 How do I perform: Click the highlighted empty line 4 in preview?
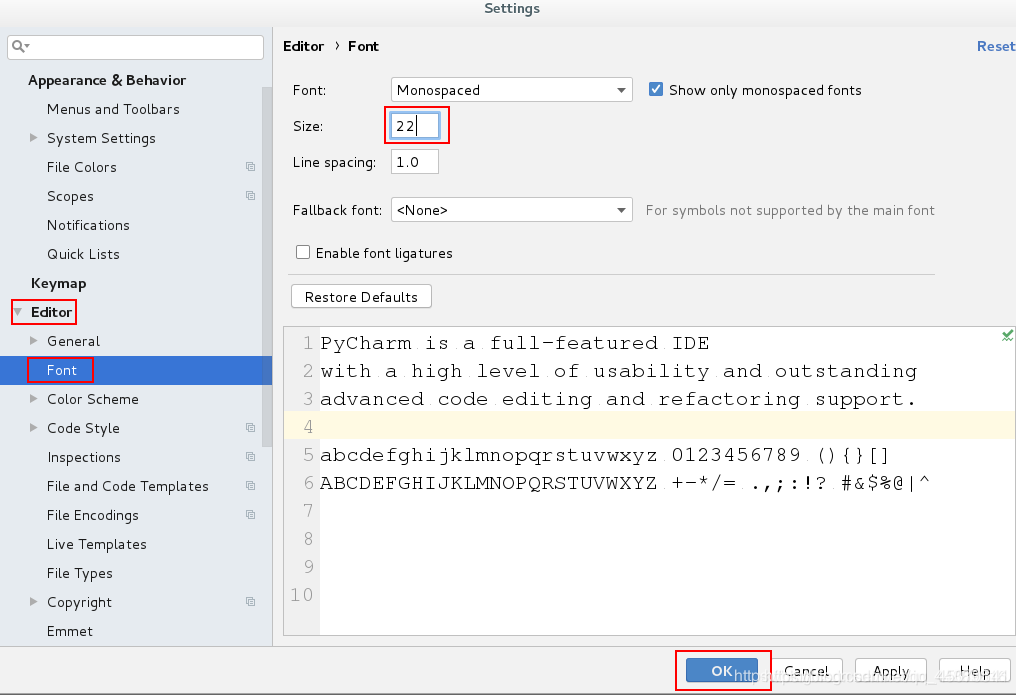650,426
